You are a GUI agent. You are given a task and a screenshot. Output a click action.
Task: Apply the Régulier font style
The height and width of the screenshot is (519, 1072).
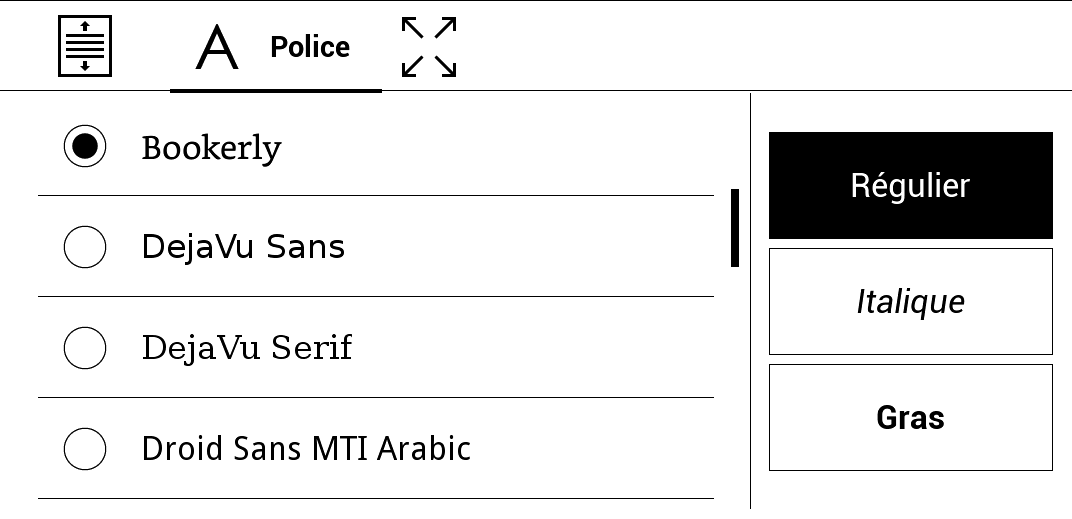pos(910,186)
